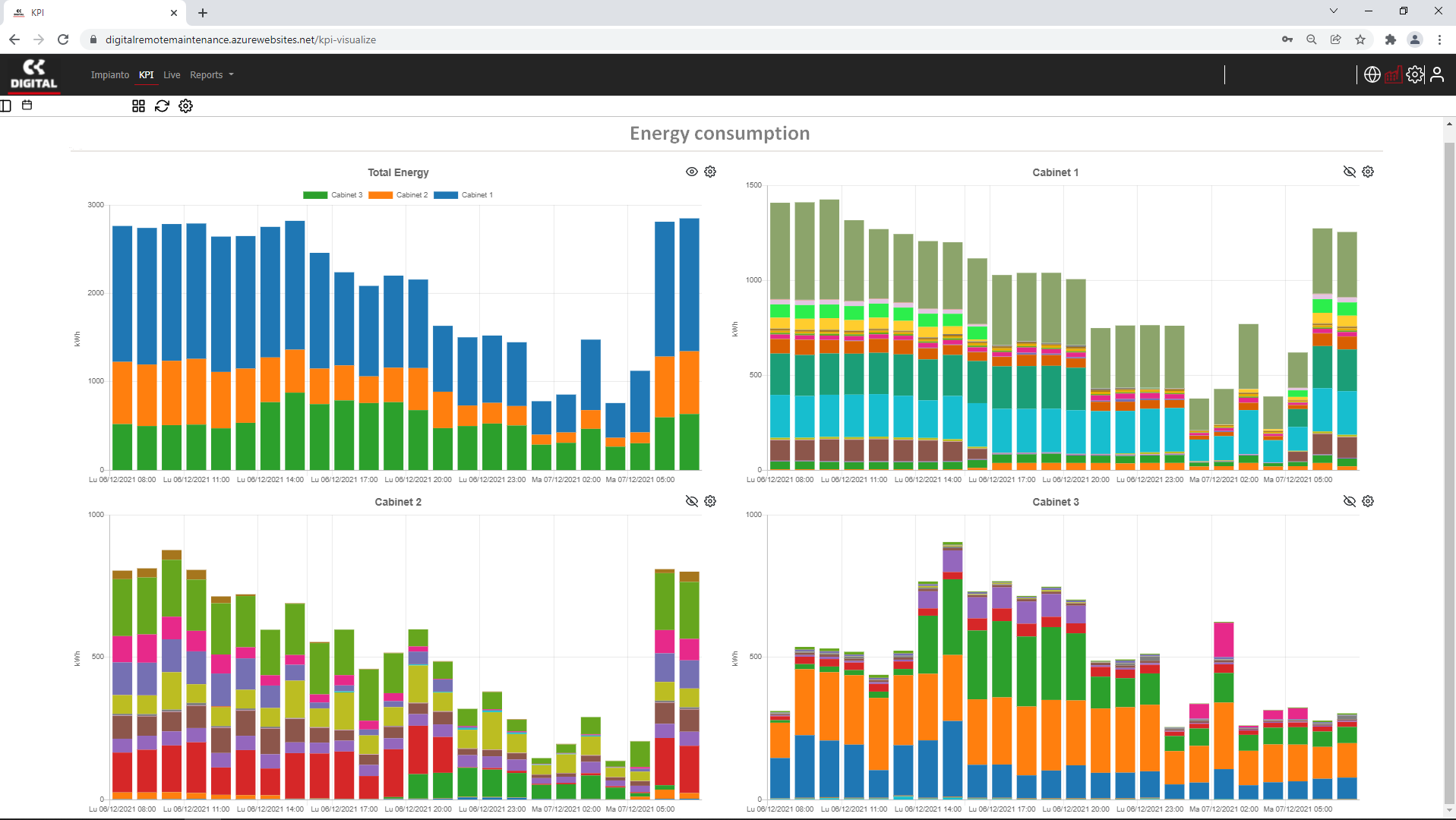Viewport: 1456px width, 820px height.
Task: Bookmark this page with the star icon
Action: coord(1360,39)
